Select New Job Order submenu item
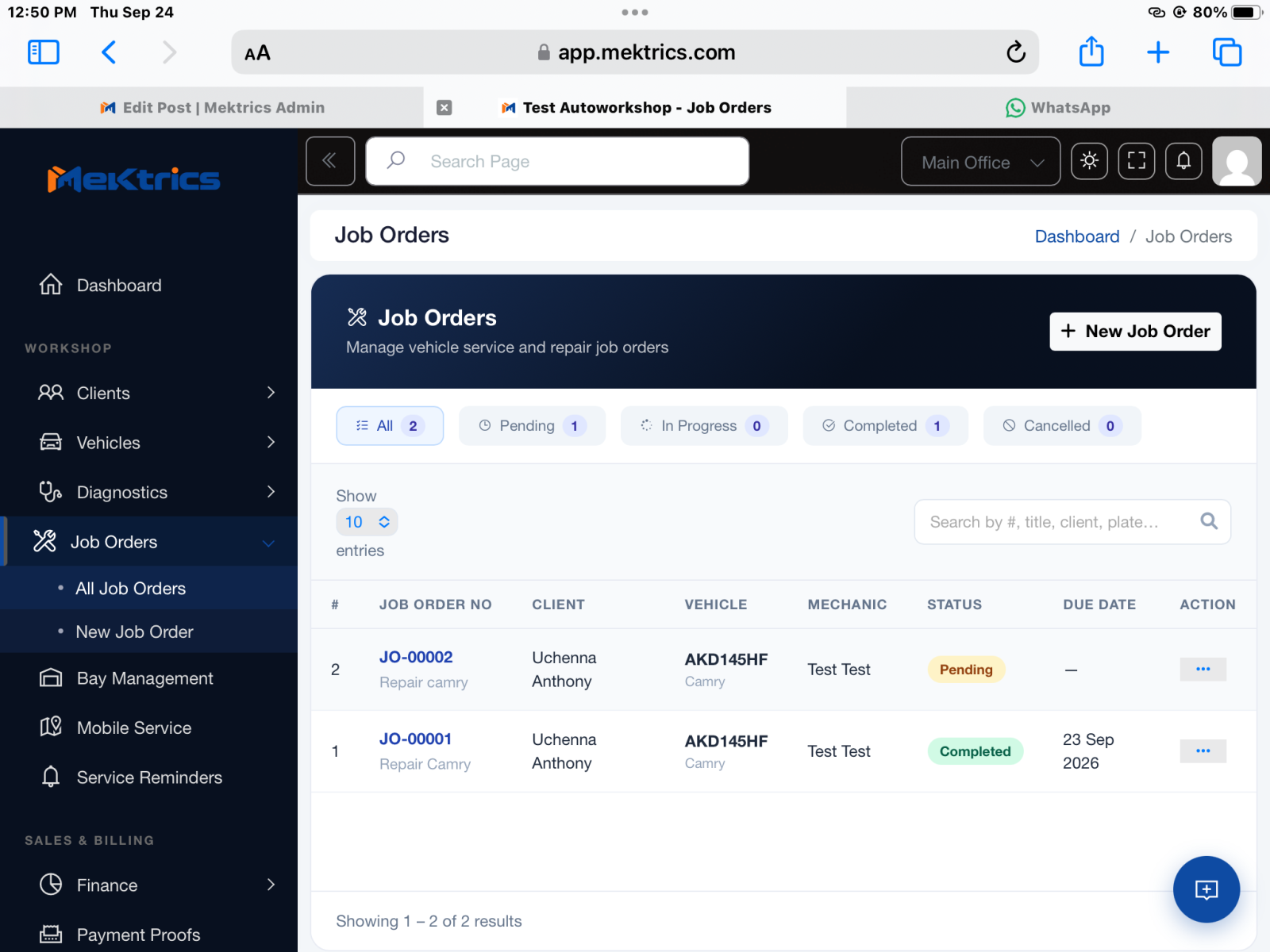Viewport: 1270px width, 952px height. click(148, 631)
